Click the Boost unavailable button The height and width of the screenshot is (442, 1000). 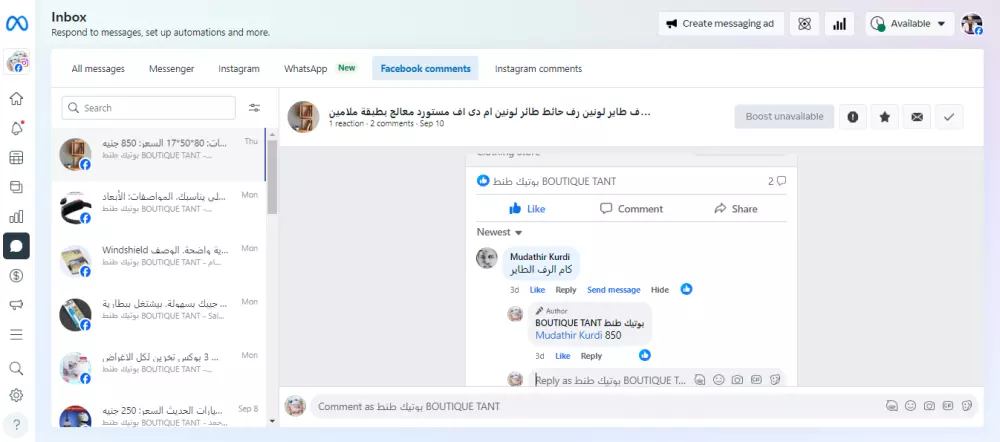784,117
